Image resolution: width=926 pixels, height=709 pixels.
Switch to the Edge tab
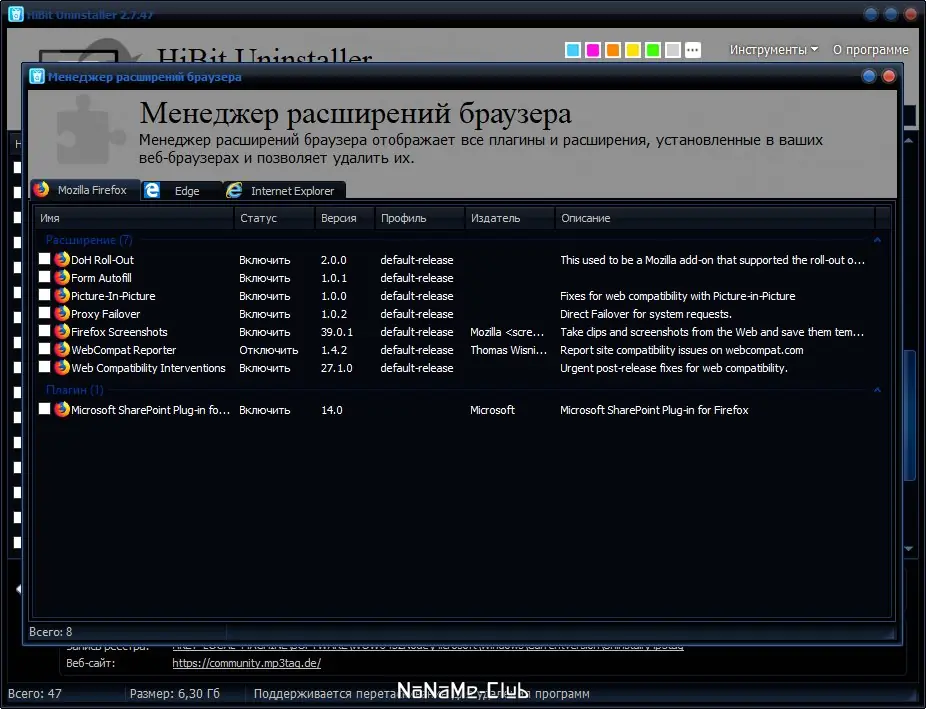tap(182, 191)
